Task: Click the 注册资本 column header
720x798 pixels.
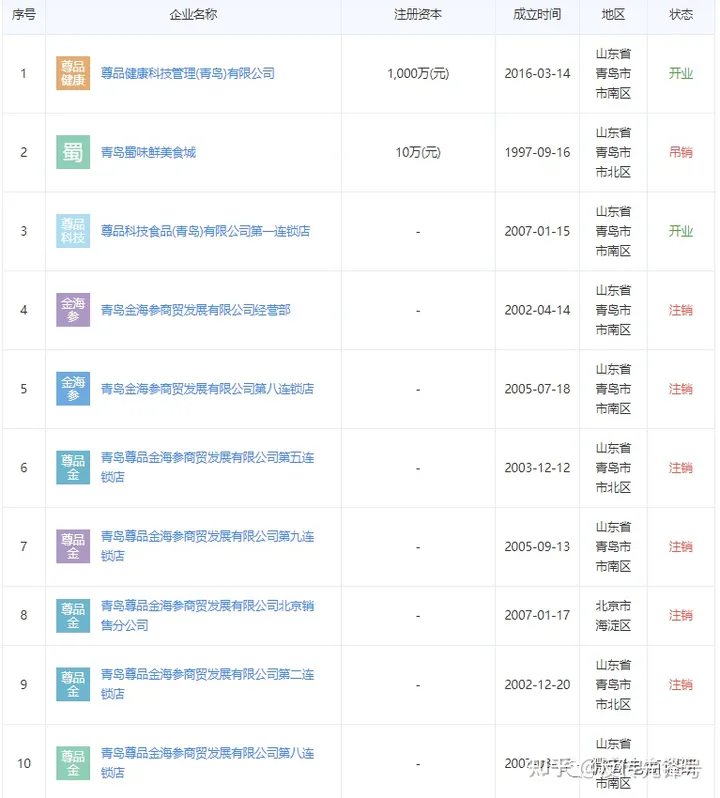Action: pyautogui.click(x=418, y=15)
